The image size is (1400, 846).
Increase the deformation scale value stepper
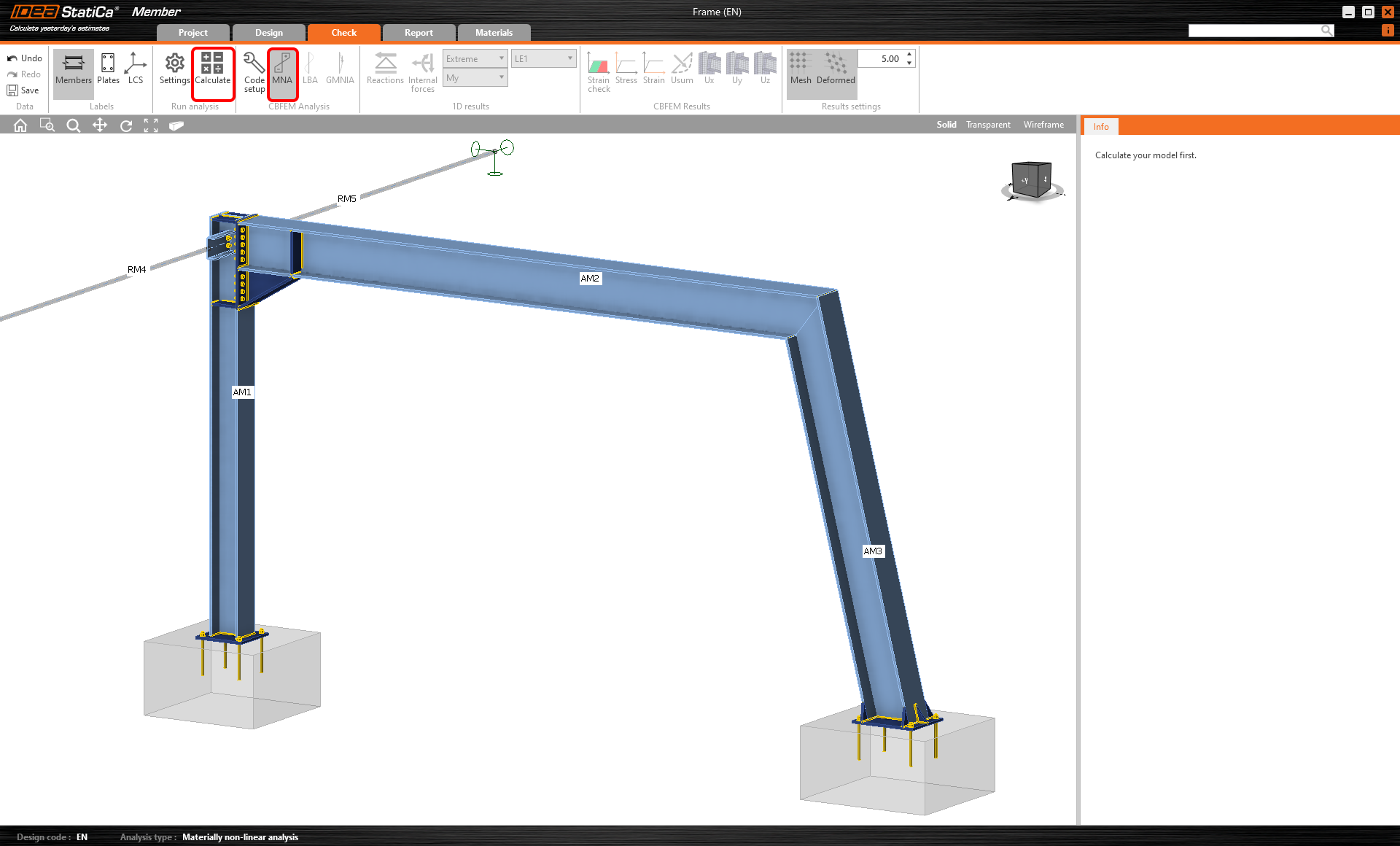point(909,55)
